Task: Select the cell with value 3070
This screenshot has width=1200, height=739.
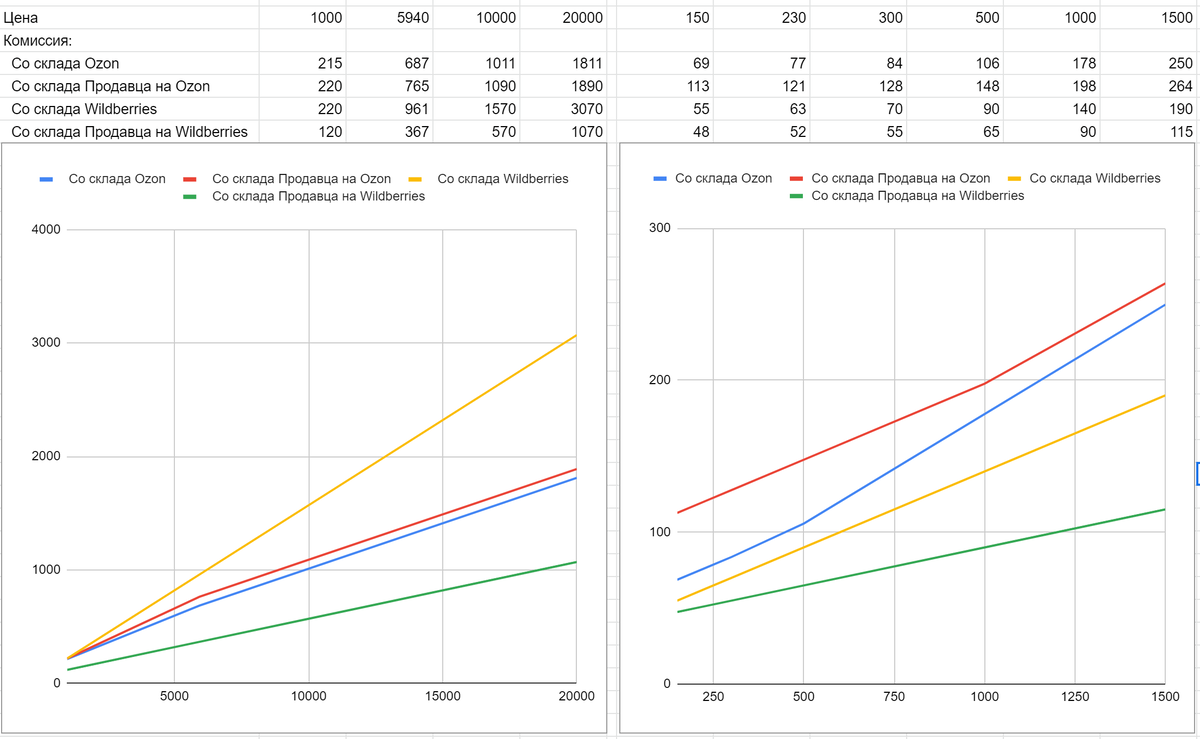Action: pos(564,109)
